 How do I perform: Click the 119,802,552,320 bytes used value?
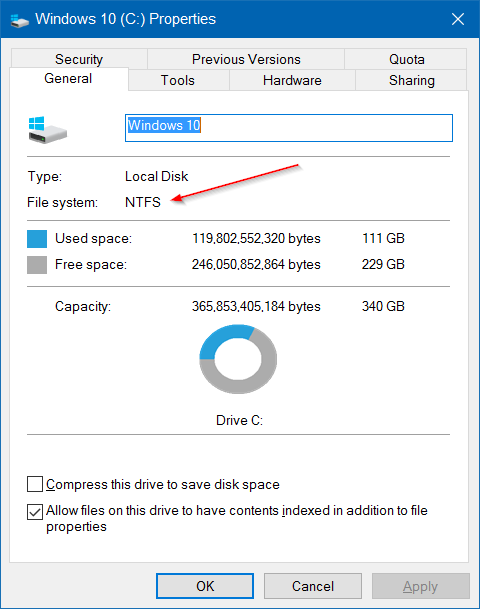[256, 238]
